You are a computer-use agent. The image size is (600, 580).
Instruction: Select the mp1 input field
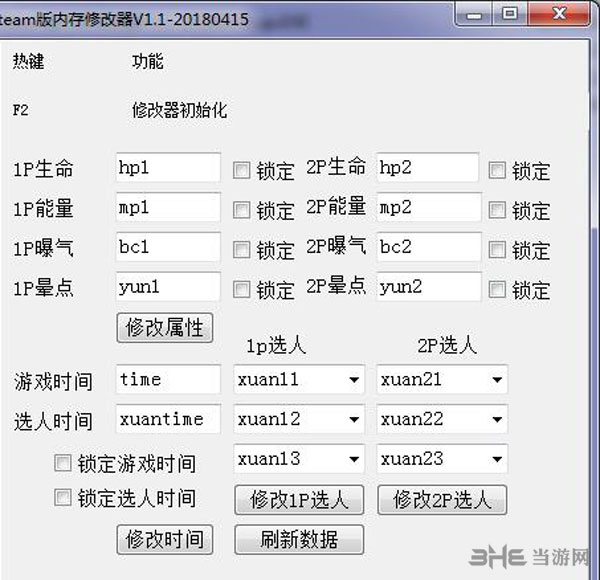click(168, 207)
